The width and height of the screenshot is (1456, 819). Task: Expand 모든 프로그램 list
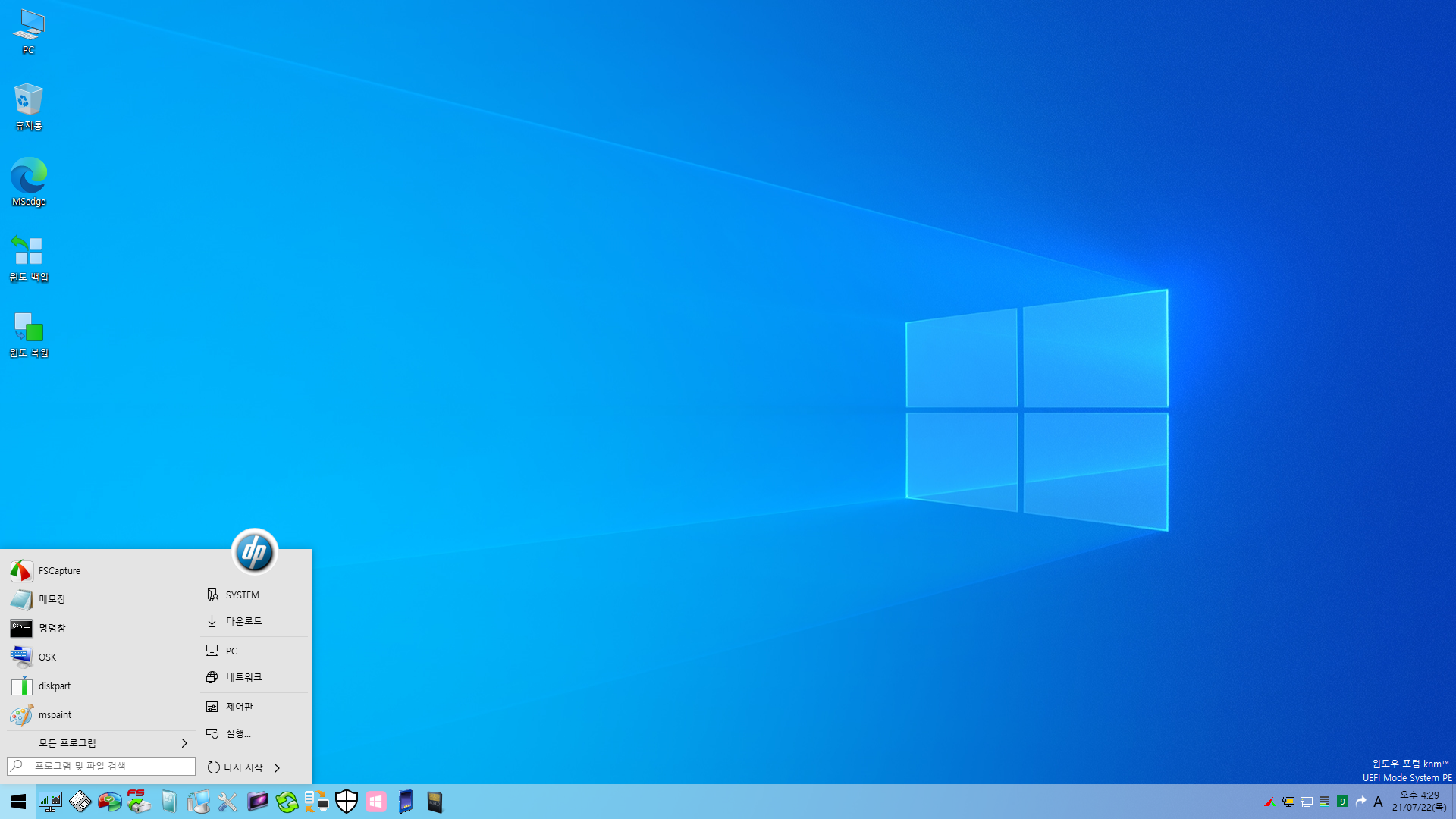tap(100, 743)
